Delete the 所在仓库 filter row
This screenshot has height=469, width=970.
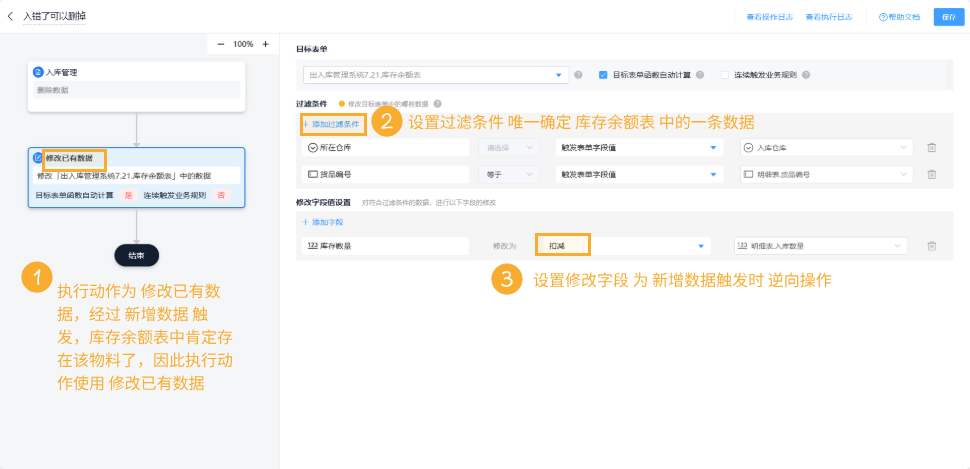point(932,147)
